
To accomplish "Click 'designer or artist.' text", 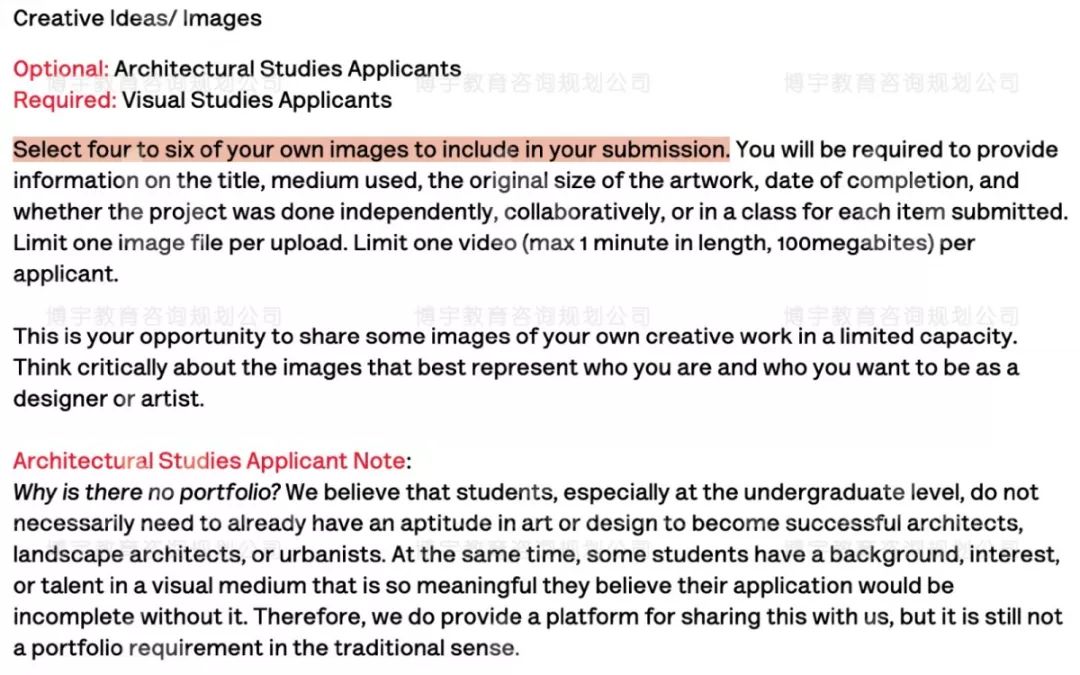I will pyautogui.click(x=108, y=399).
